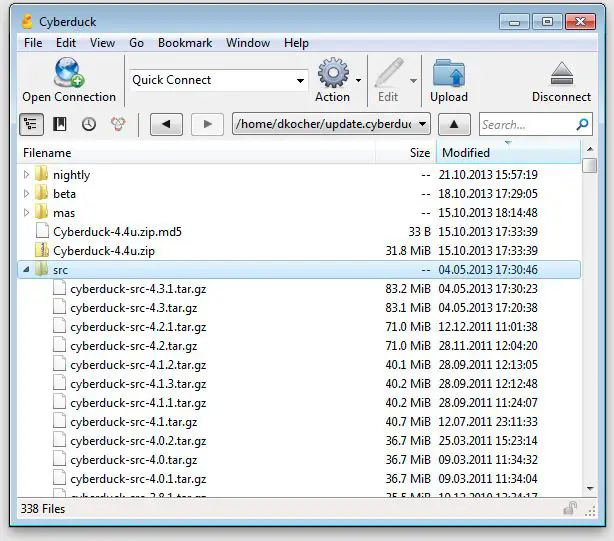Viewport: 614px width, 541px height.
Task: Switch to outline browser view
Action: [31, 124]
